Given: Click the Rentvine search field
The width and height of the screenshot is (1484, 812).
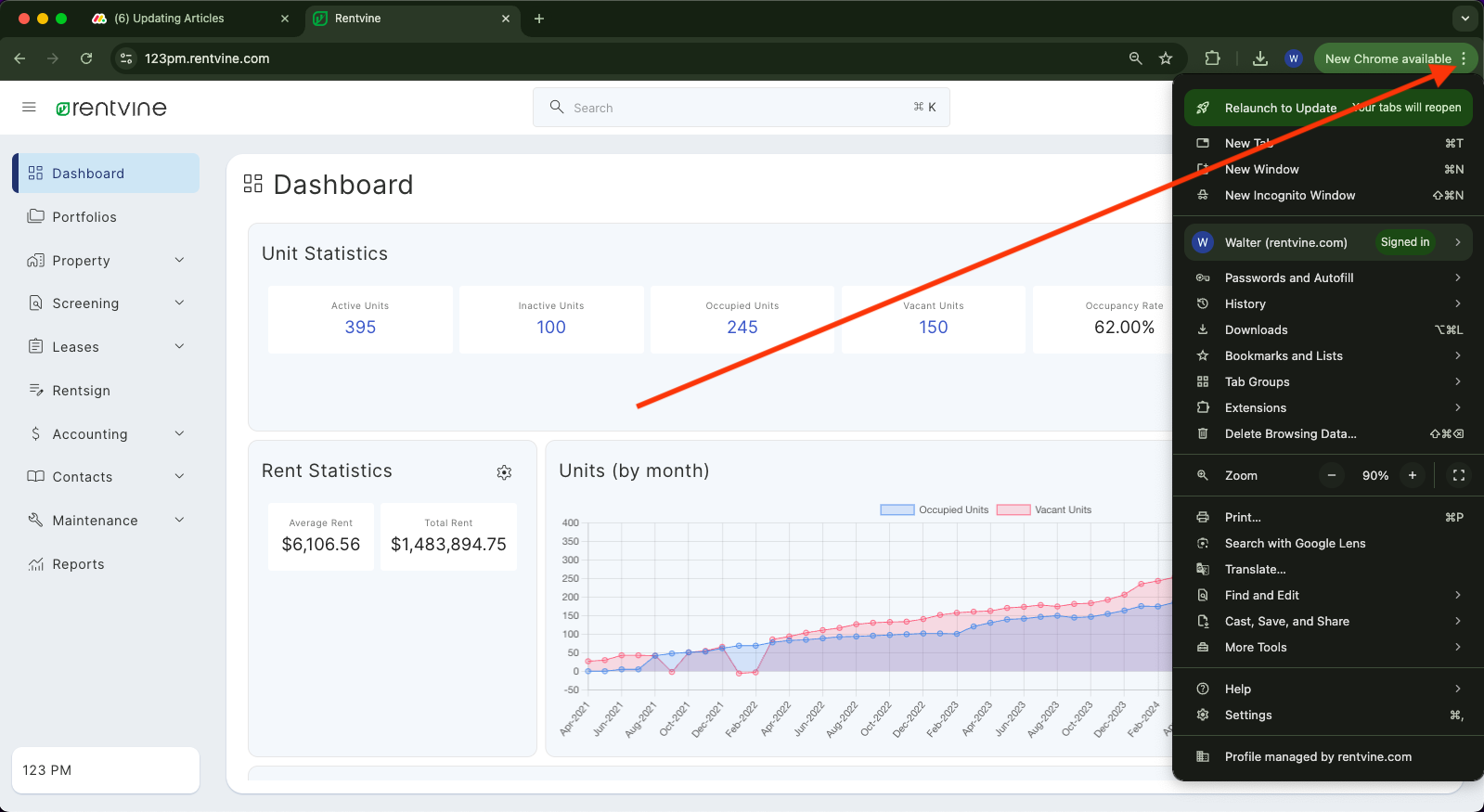Looking at the screenshot, I should click(741, 108).
